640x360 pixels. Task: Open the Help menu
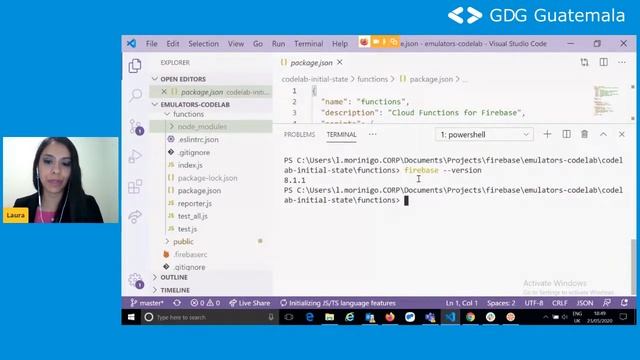[x=340, y=44]
